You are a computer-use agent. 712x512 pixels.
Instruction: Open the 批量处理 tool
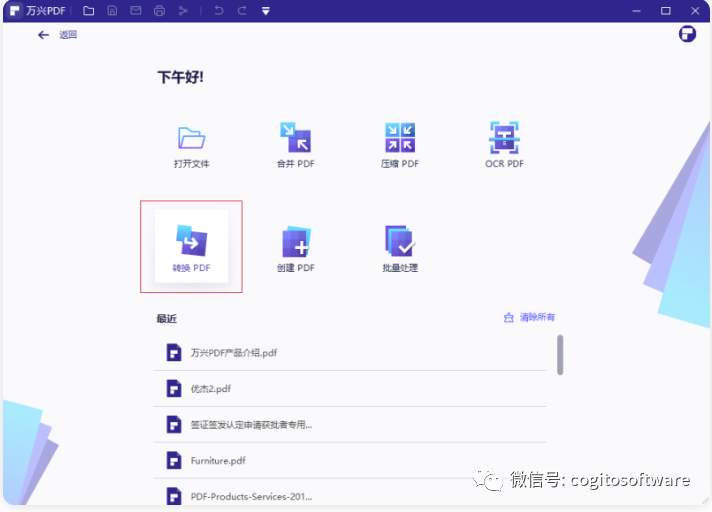[x=400, y=249]
